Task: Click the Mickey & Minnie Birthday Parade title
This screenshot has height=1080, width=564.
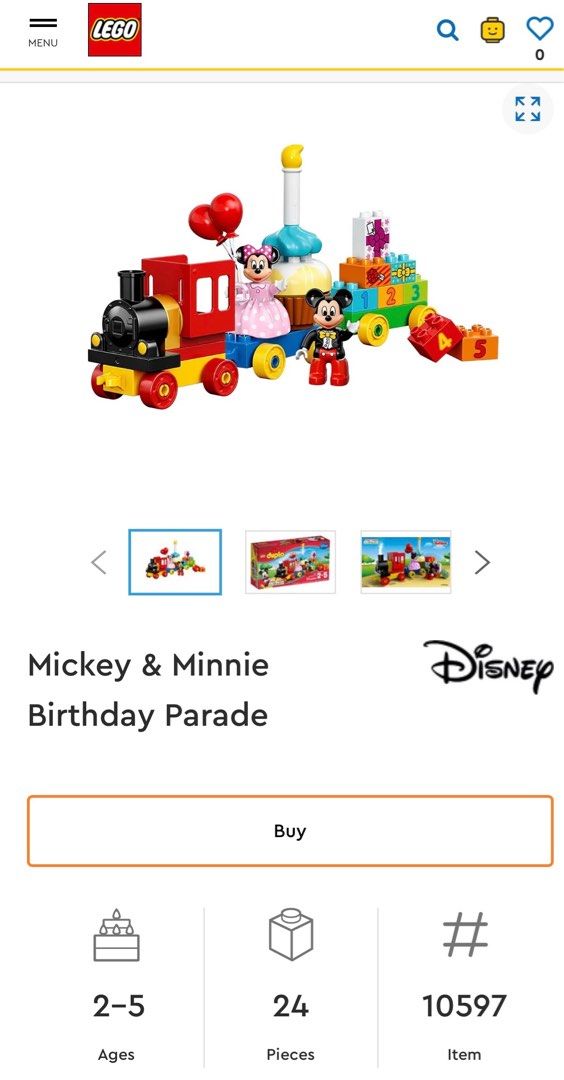Action: pyautogui.click(x=149, y=690)
